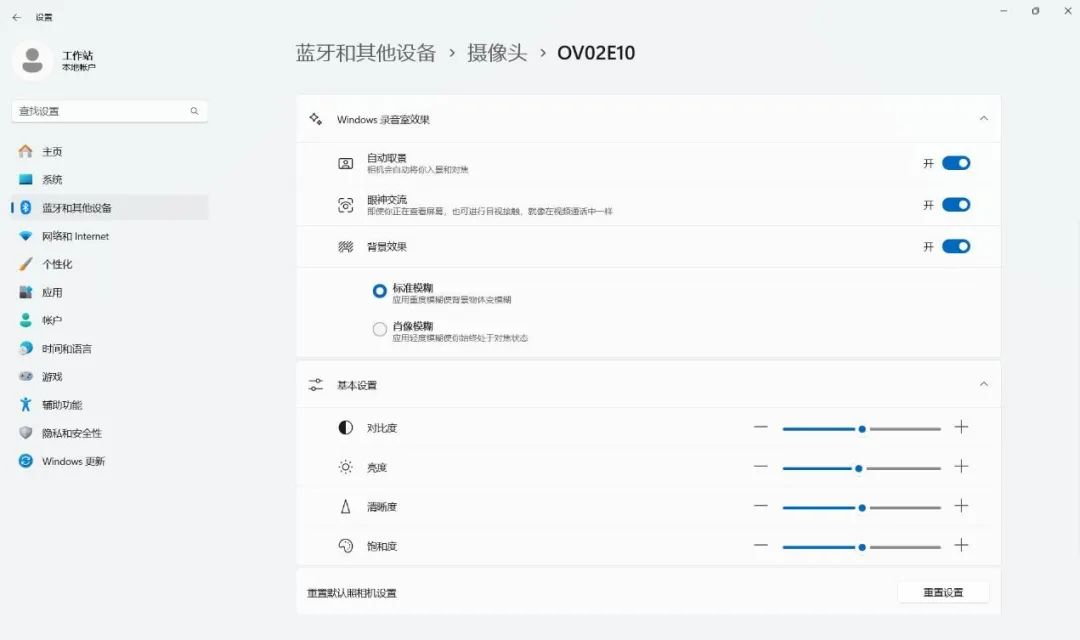Open 游戏 settings in the sidebar

pos(110,376)
